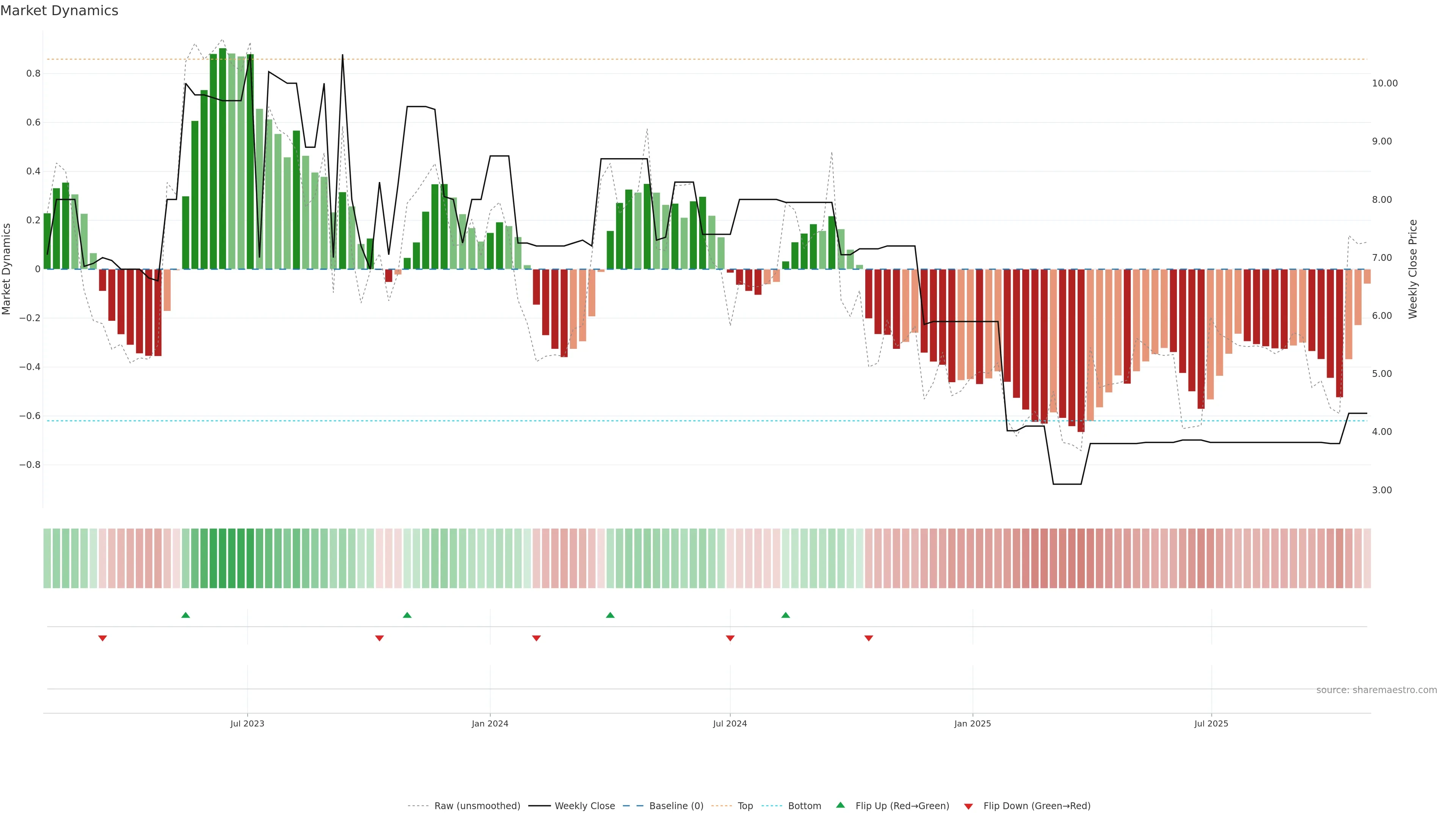The height and width of the screenshot is (819, 1456).
Task: Click the Weekly Close Price axis title
Action: (x=1413, y=269)
